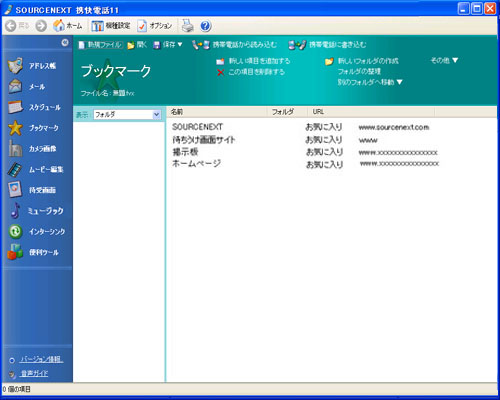Open help with question mark icon
500x400 pixels.
pos(206,26)
